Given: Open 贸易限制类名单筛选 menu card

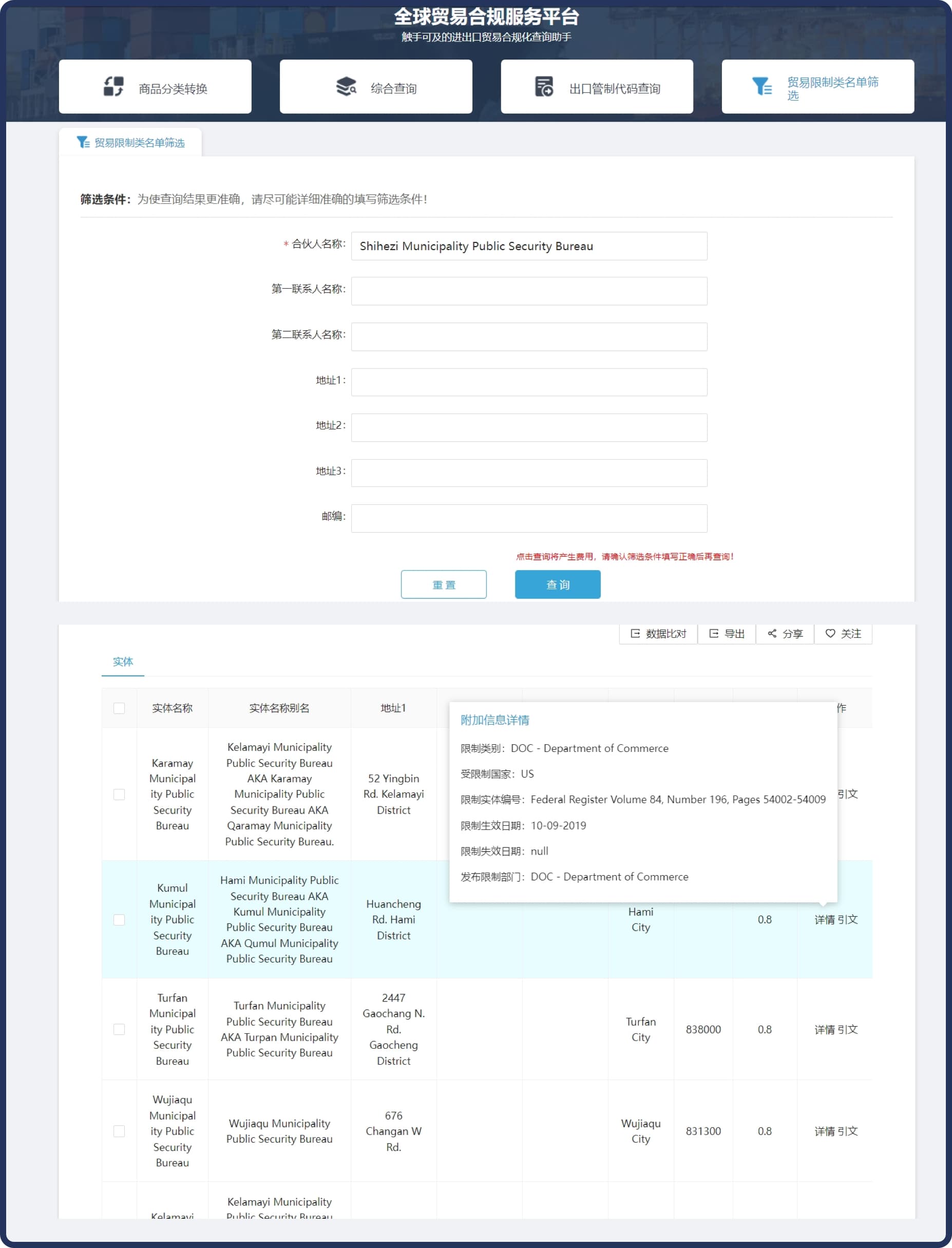Looking at the screenshot, I should (x=817, y=87).
